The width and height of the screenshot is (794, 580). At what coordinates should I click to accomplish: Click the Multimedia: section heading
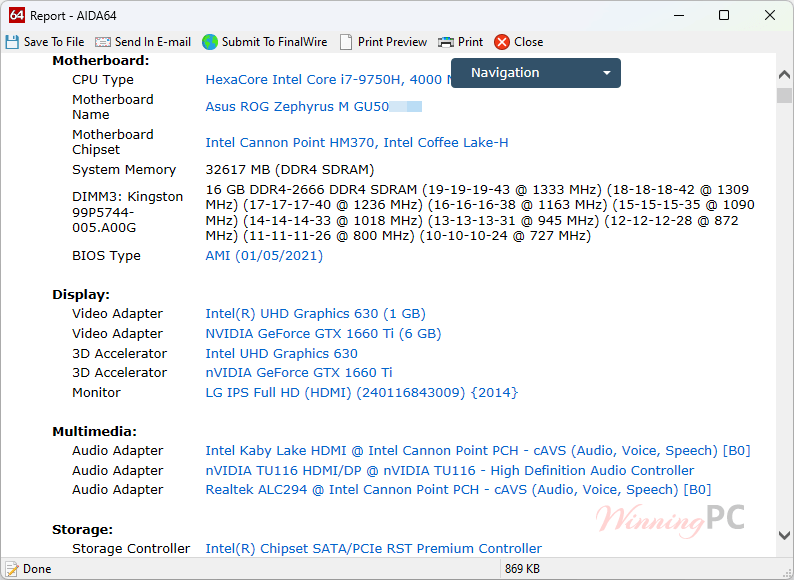pyautogui.click(x=95, y=432)
